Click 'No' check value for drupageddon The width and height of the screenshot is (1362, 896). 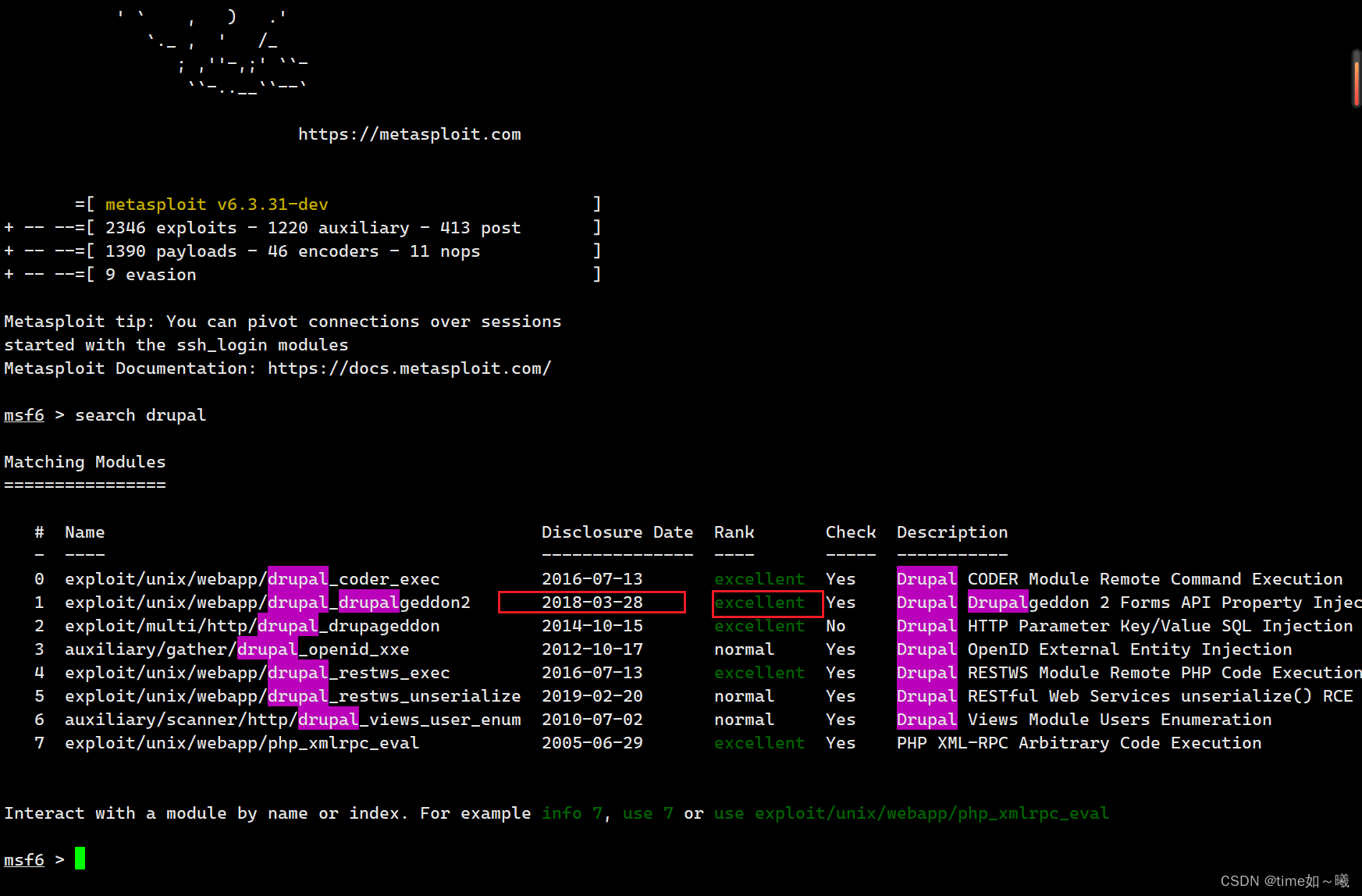pos(836,626)
